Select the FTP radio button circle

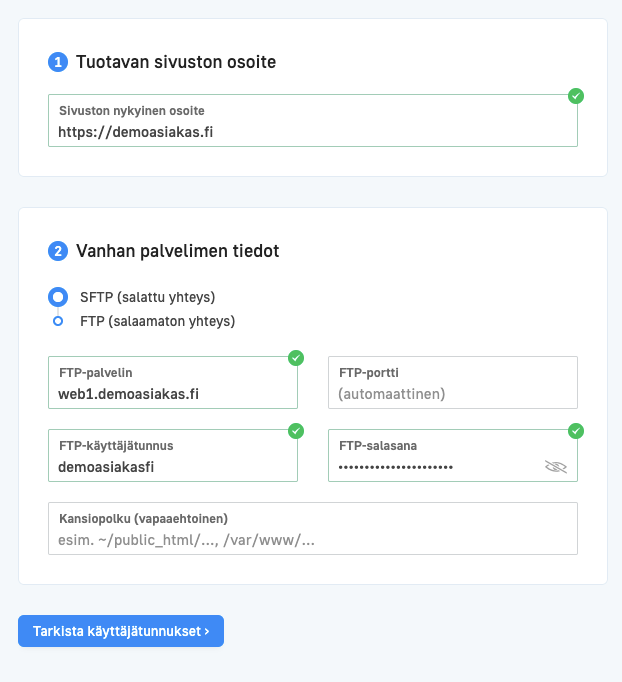coord(58,321)
